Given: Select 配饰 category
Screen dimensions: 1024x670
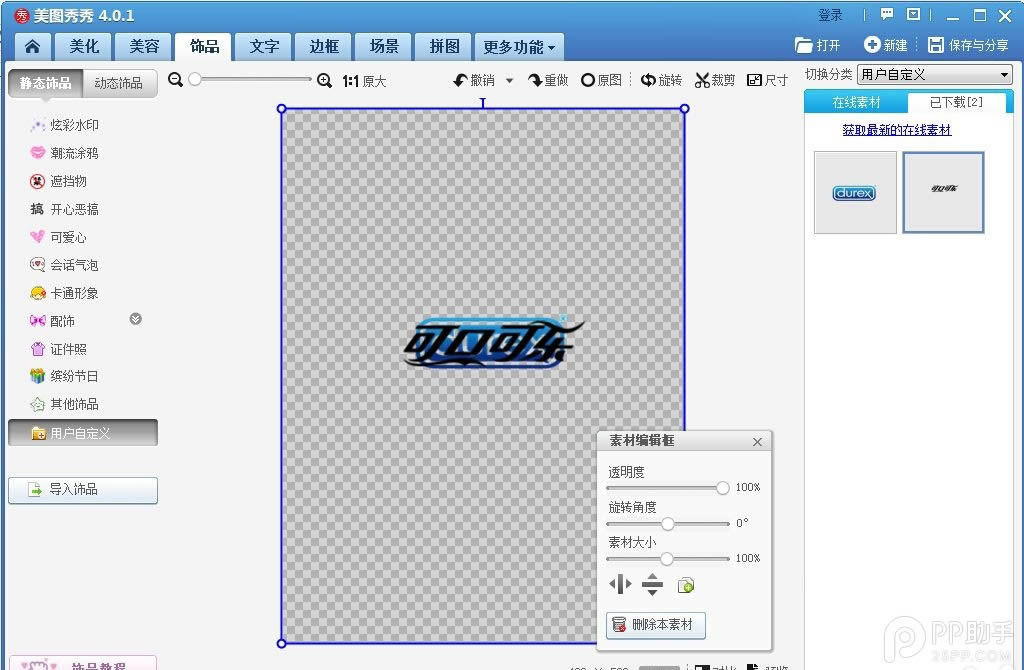Looking at the screenshot, I should coord(54,321).
